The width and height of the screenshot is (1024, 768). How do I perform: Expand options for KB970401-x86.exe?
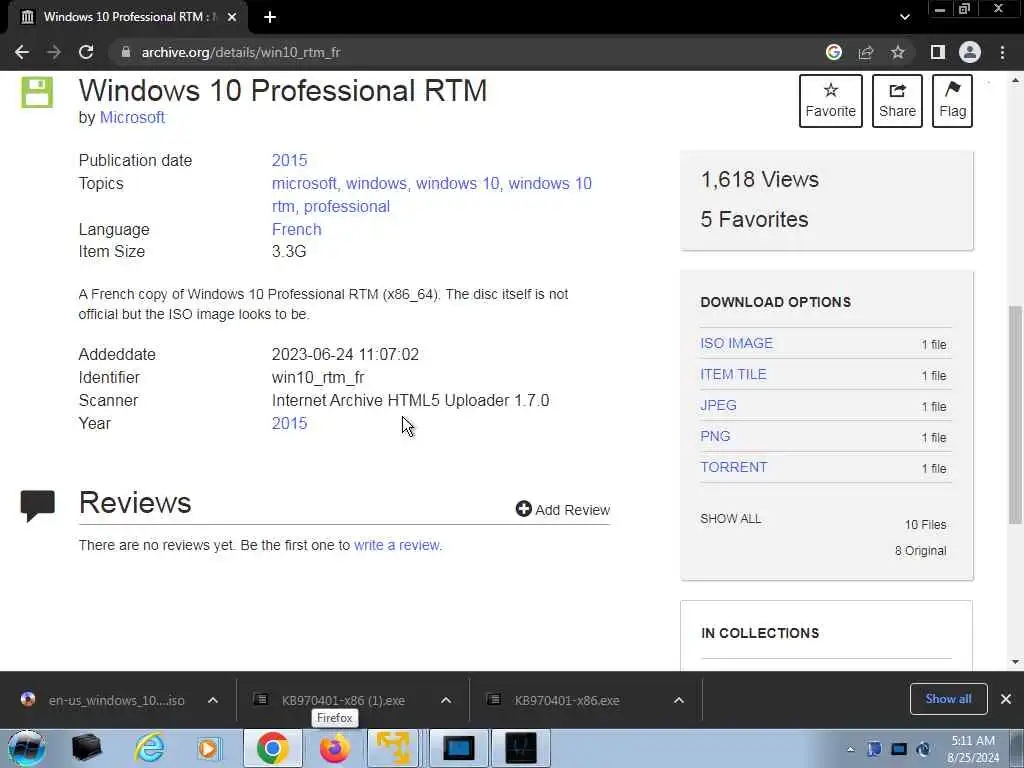679,700
